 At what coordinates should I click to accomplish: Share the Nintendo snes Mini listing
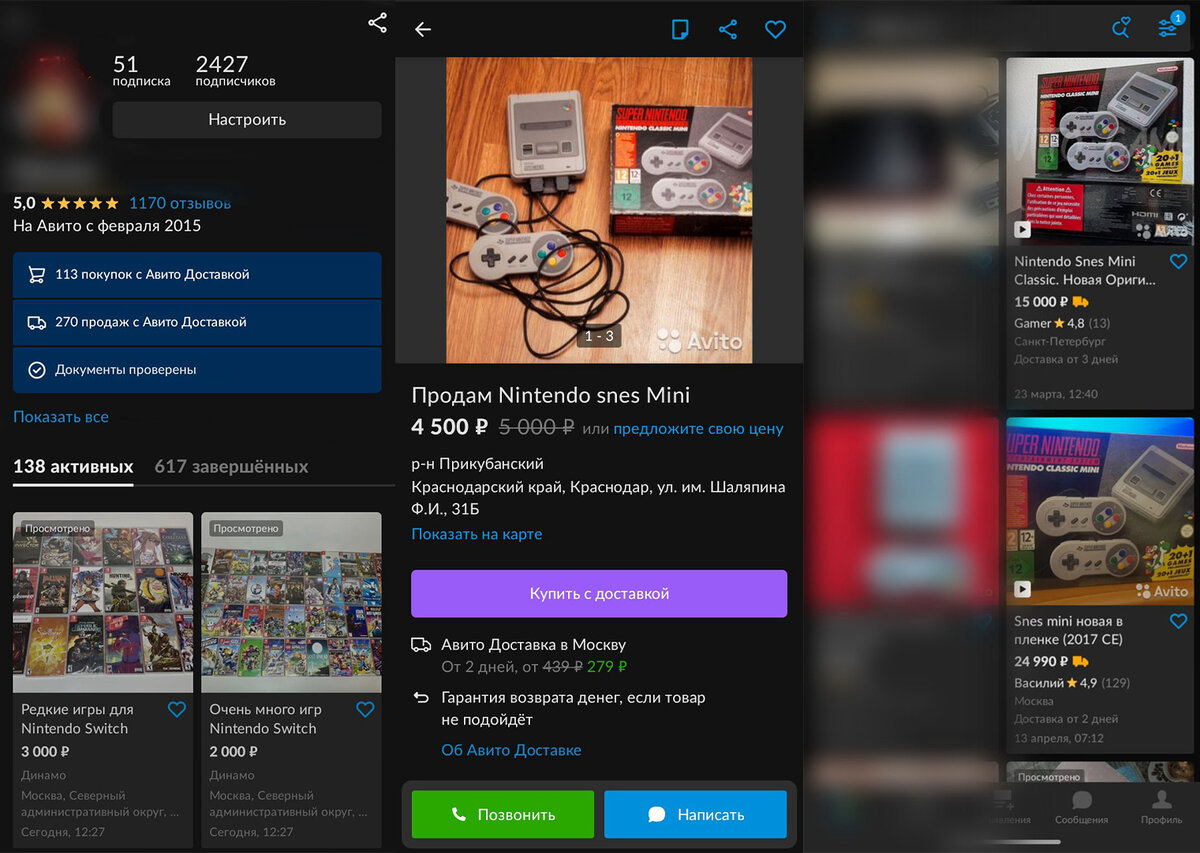click(728, 29)
